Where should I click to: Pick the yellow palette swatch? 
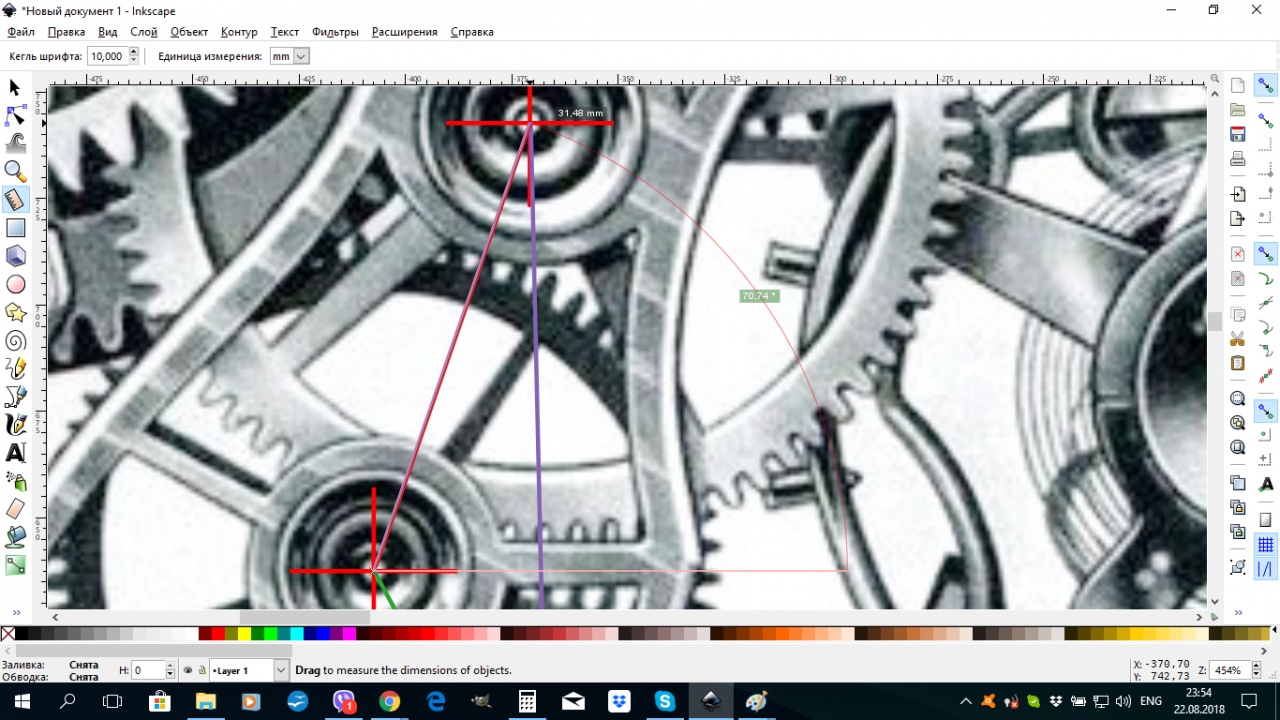[x=244, y=633]
